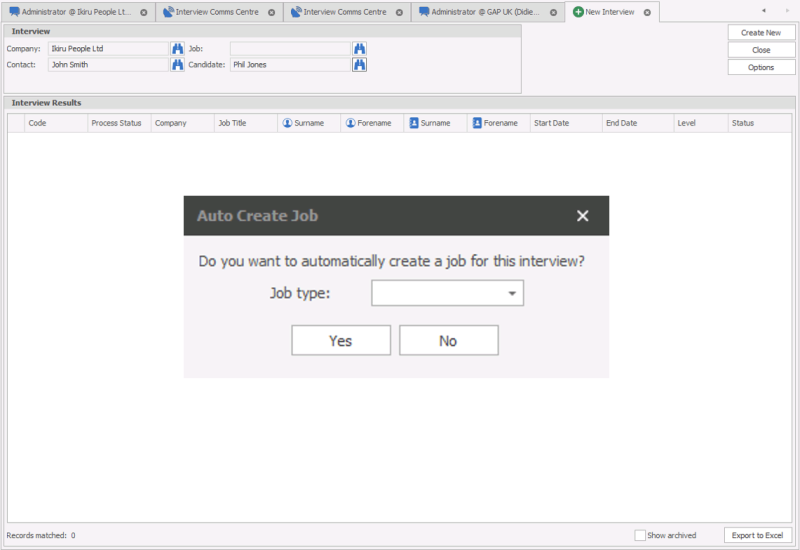Close the New Interview tab using its X
The height and width of the screenshot is (550, 800).
point(646,12)
